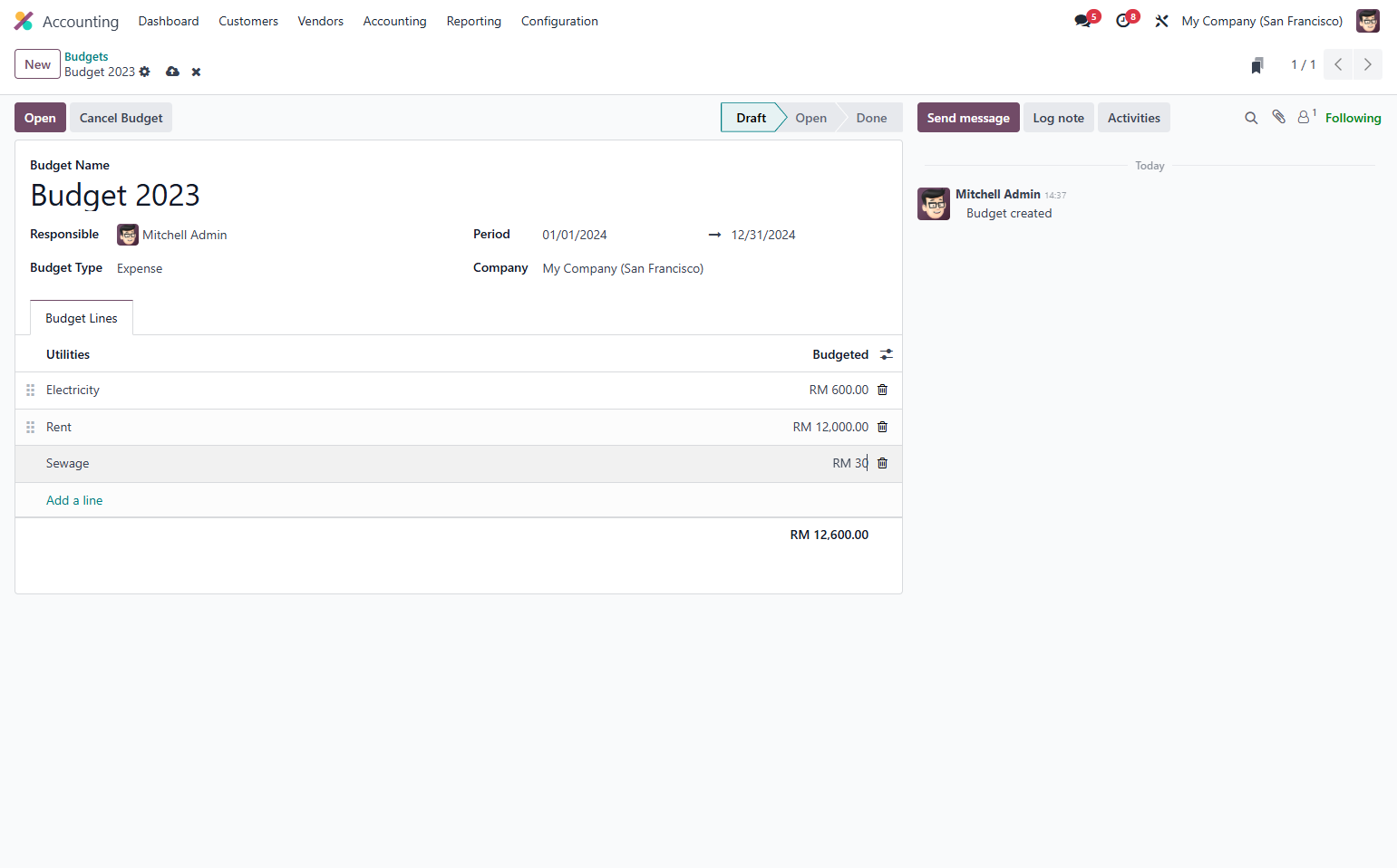Image resolution: width=1397 pixels, height=868 pixels.
Task: Click the Rent row drag handle
Action: [x=30, y=427]
